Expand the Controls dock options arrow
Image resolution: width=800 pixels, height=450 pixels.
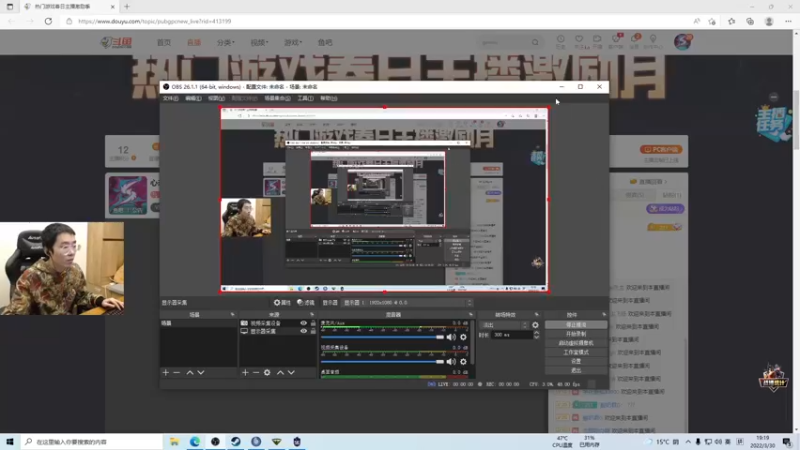(x=604, y=315)
